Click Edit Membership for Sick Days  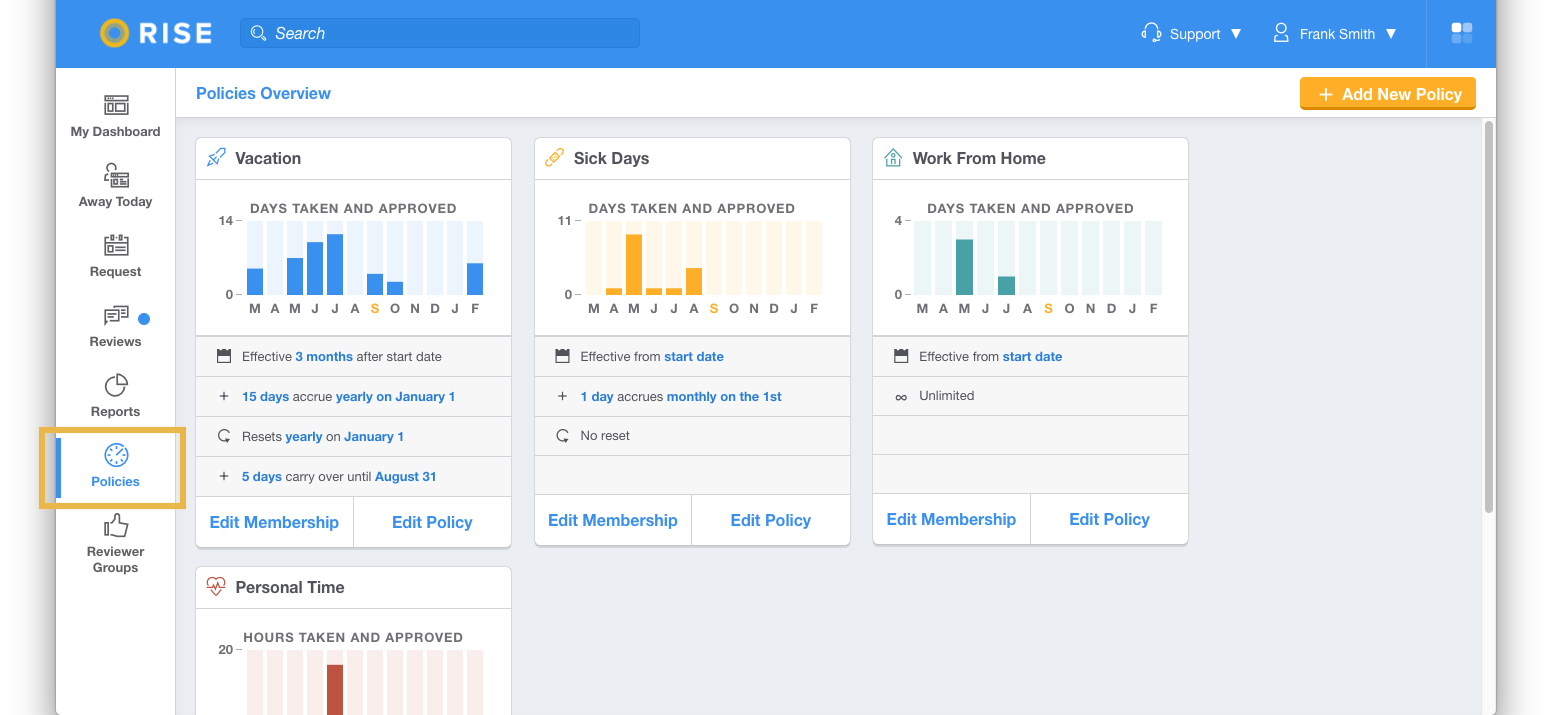tap(613, 520)
